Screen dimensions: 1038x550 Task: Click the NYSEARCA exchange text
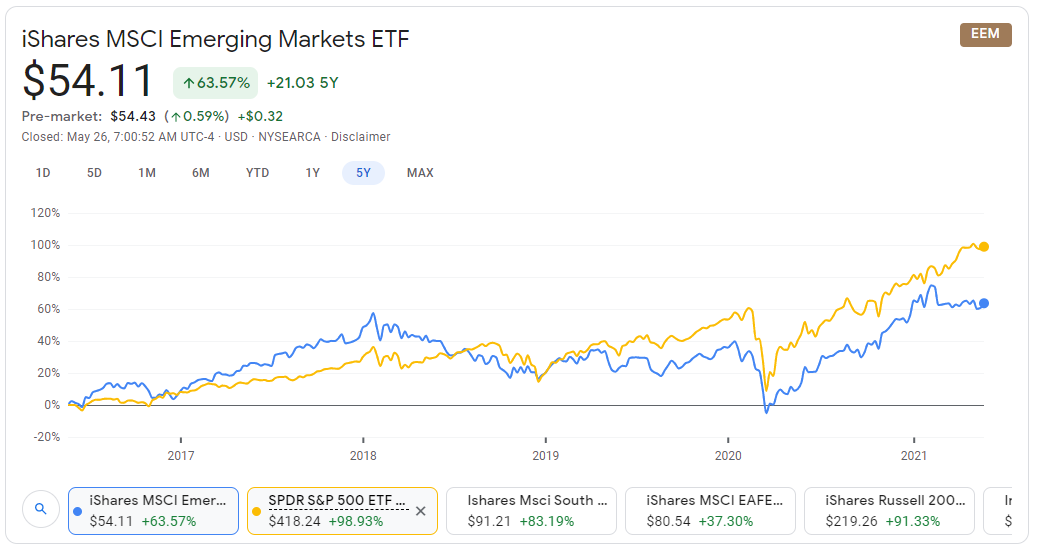click(x=289, y=137)
